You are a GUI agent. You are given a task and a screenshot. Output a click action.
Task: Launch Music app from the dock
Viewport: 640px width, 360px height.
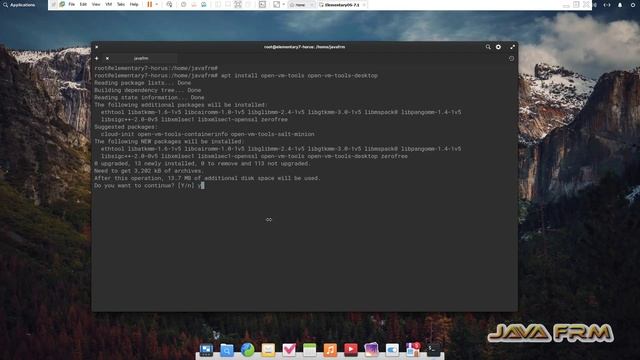330,349
